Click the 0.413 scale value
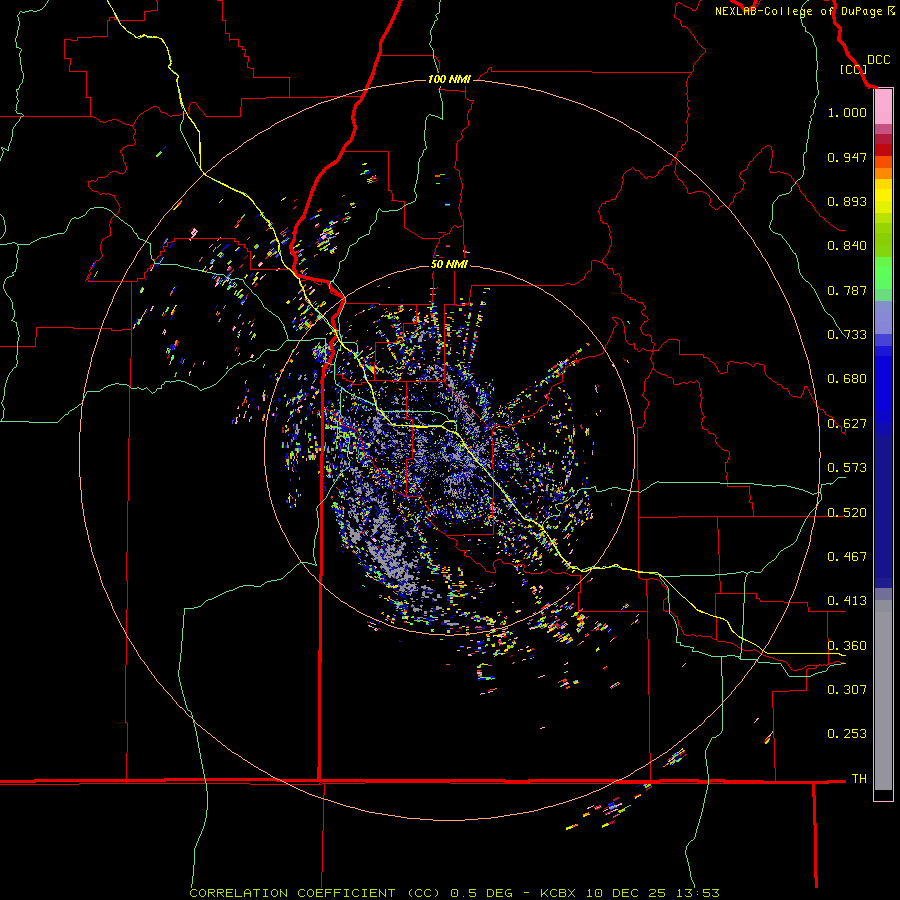Screen dimensions: 900x900 tap(847, 601)
